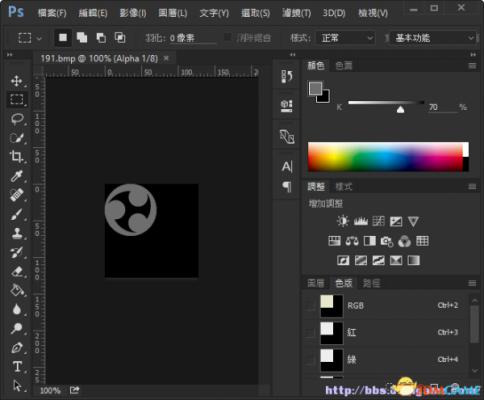Select the Paint Bucket tool
The width and height of the screenshot is (484, 400).
(x=17, y=290)
